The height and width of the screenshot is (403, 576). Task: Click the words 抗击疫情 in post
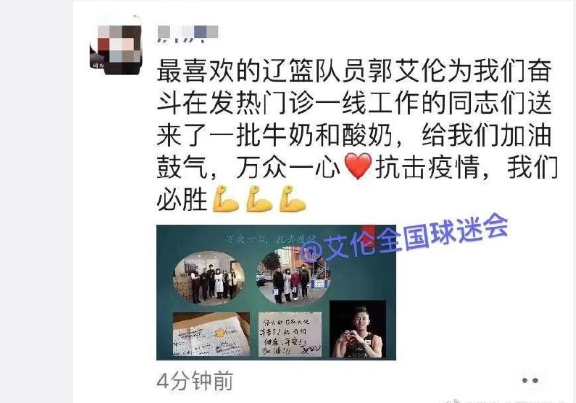tap(427, 167)
